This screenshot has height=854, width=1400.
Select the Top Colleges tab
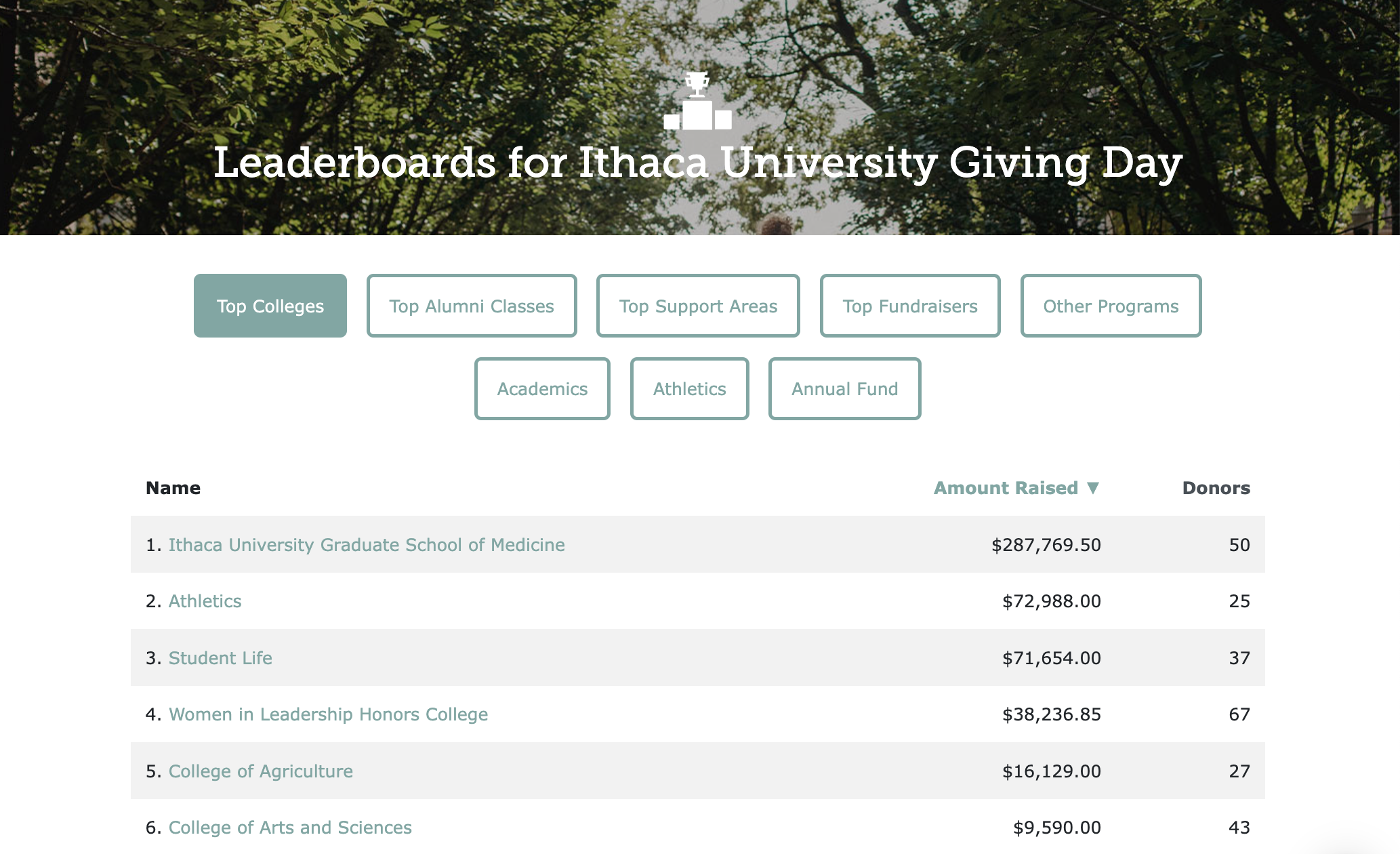(x=270, y=306)
